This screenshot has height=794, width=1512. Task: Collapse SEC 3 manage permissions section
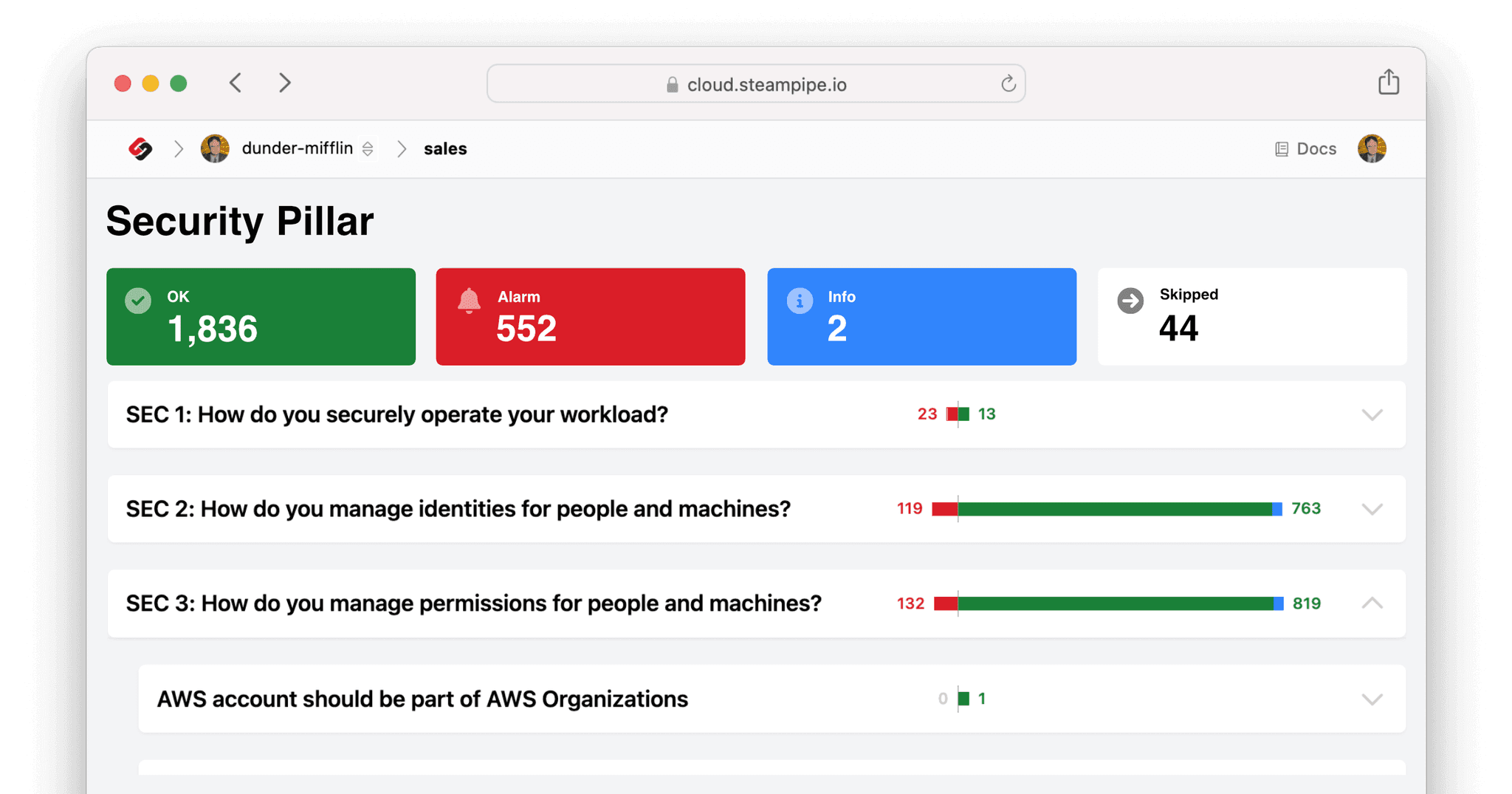click(1372, 603)
